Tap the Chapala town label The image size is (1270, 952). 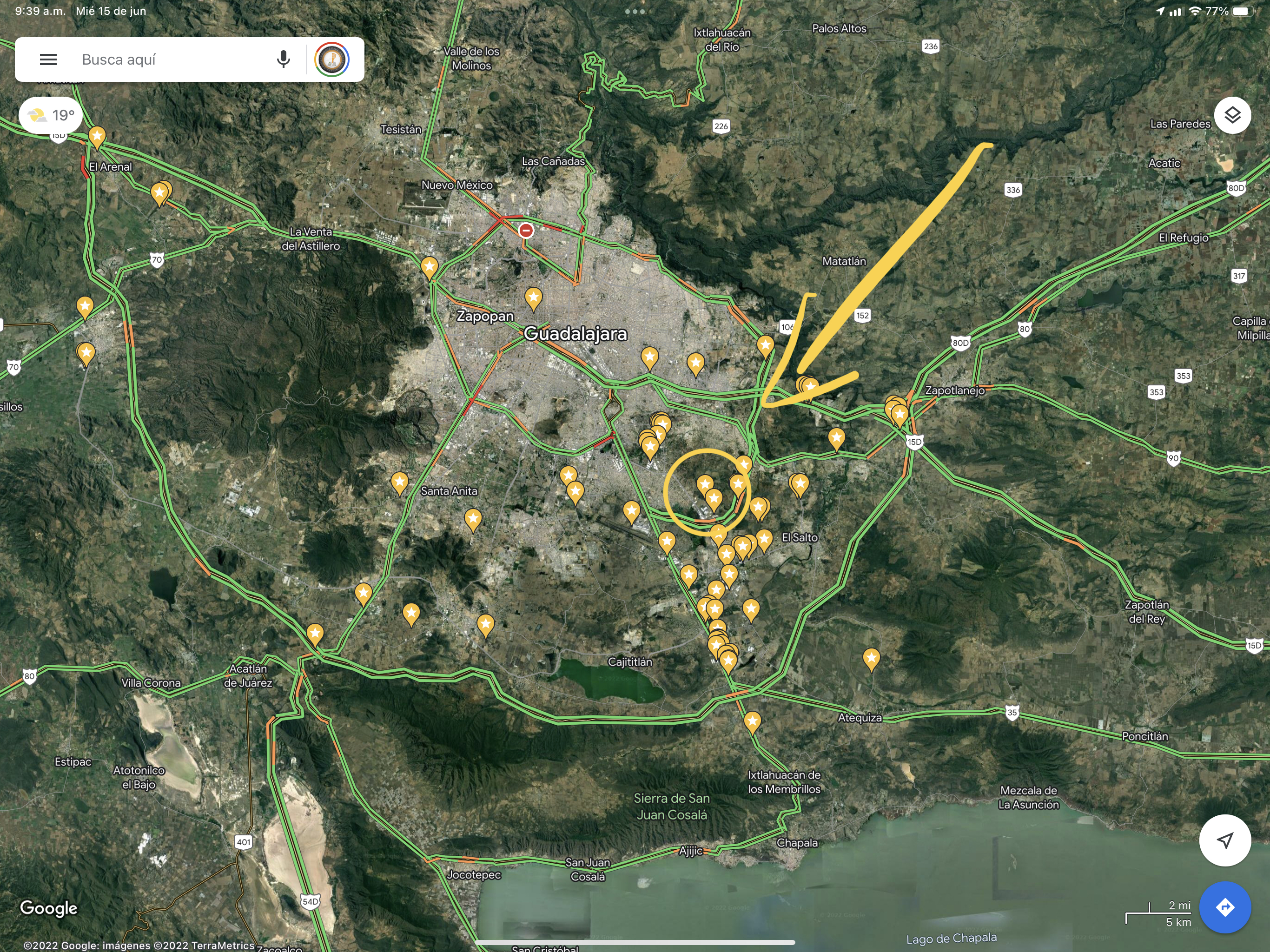[x=797, y=843]
